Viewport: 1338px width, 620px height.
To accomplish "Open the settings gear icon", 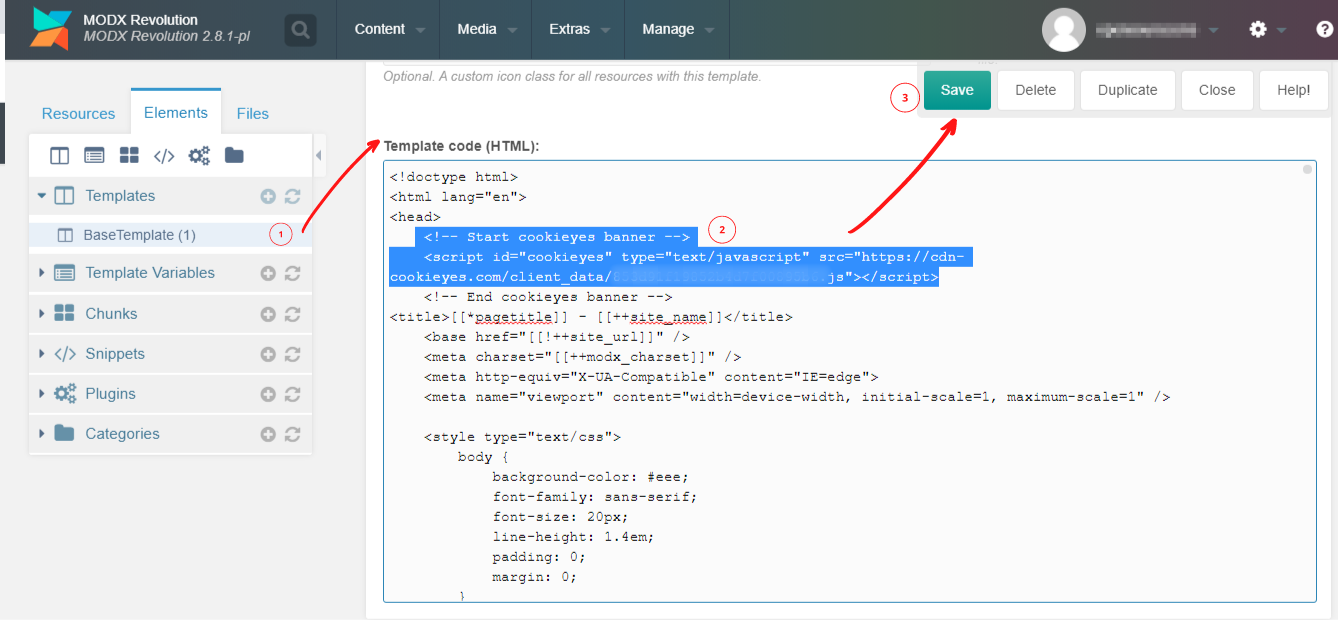I will (x=1258, y=30).
